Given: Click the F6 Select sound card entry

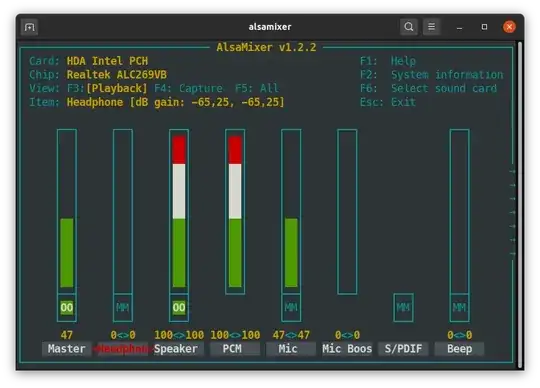Looking at the screenshot, I should 428,88.
